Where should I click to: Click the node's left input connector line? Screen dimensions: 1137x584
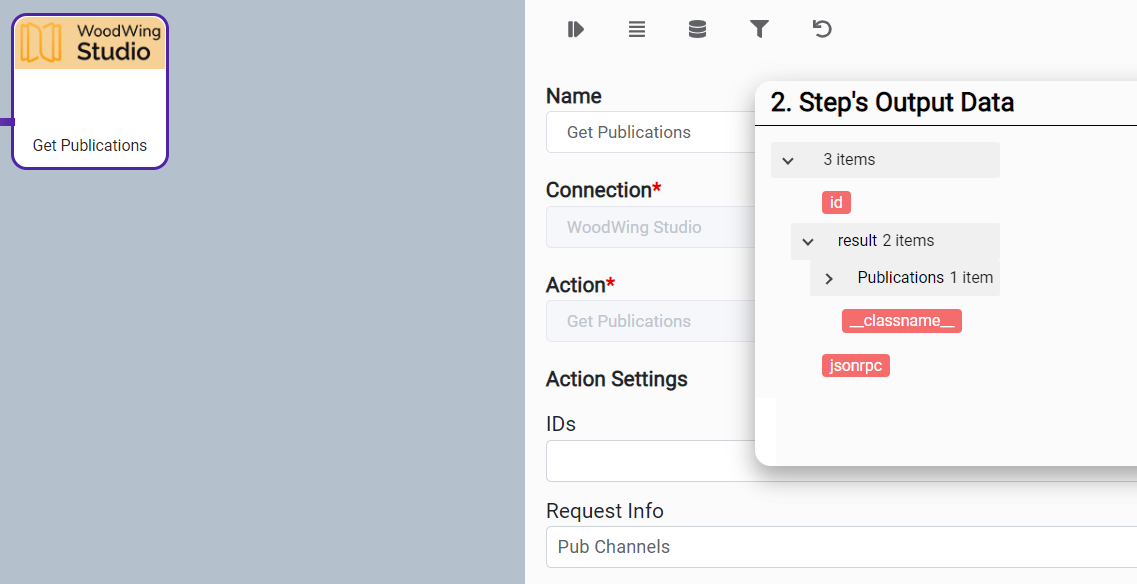pyautogui.click(x=6, y=122)
